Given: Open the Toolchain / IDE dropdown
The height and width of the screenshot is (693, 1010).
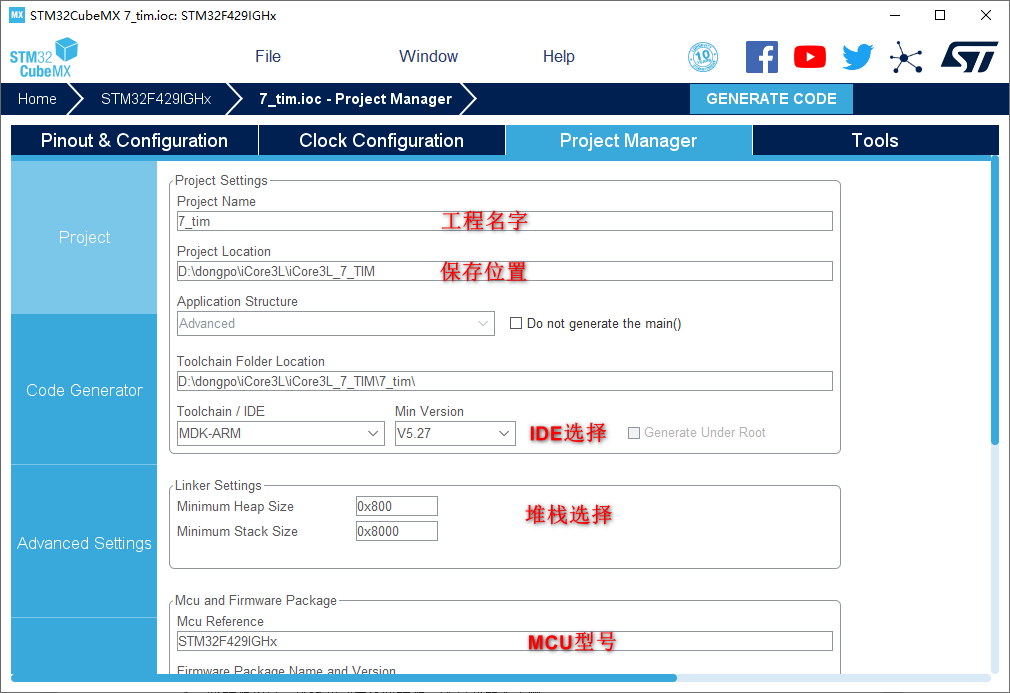Looking at the screenshot, I should [280, 434].
